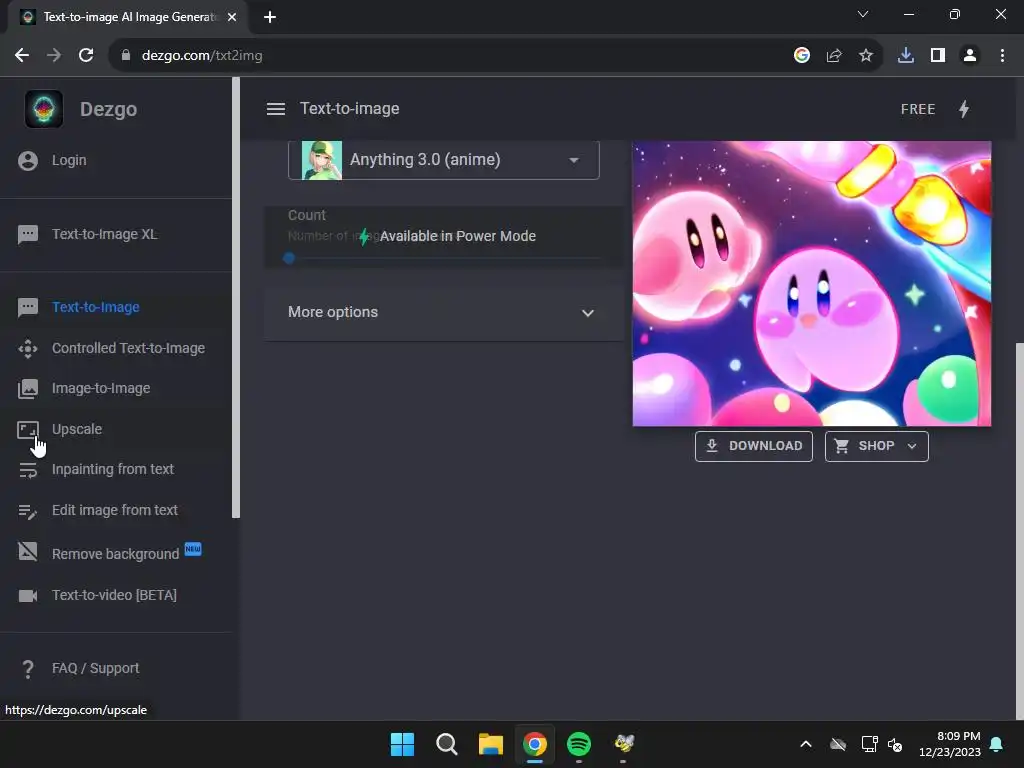
Task: Open browser downloads icon
Action: click(906, 56)
